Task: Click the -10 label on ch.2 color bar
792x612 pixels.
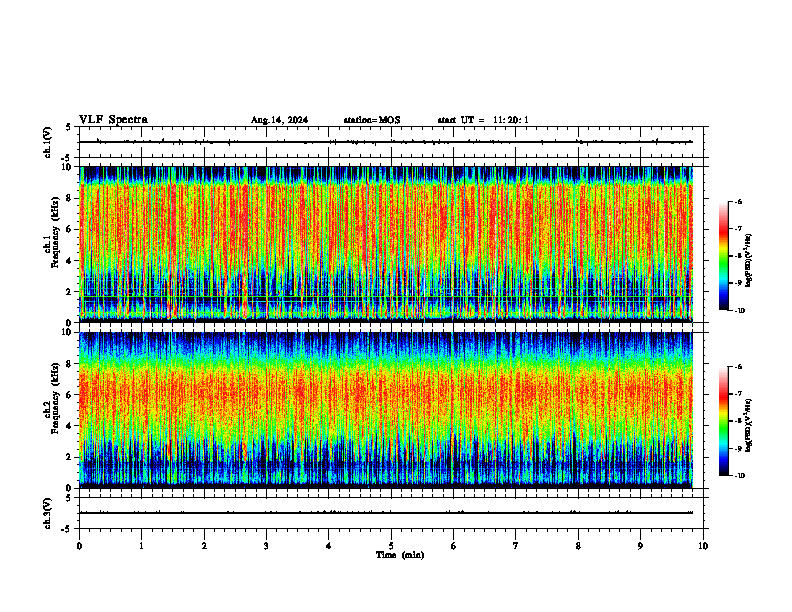Action: pyautogui.click(x=739, y=476)
